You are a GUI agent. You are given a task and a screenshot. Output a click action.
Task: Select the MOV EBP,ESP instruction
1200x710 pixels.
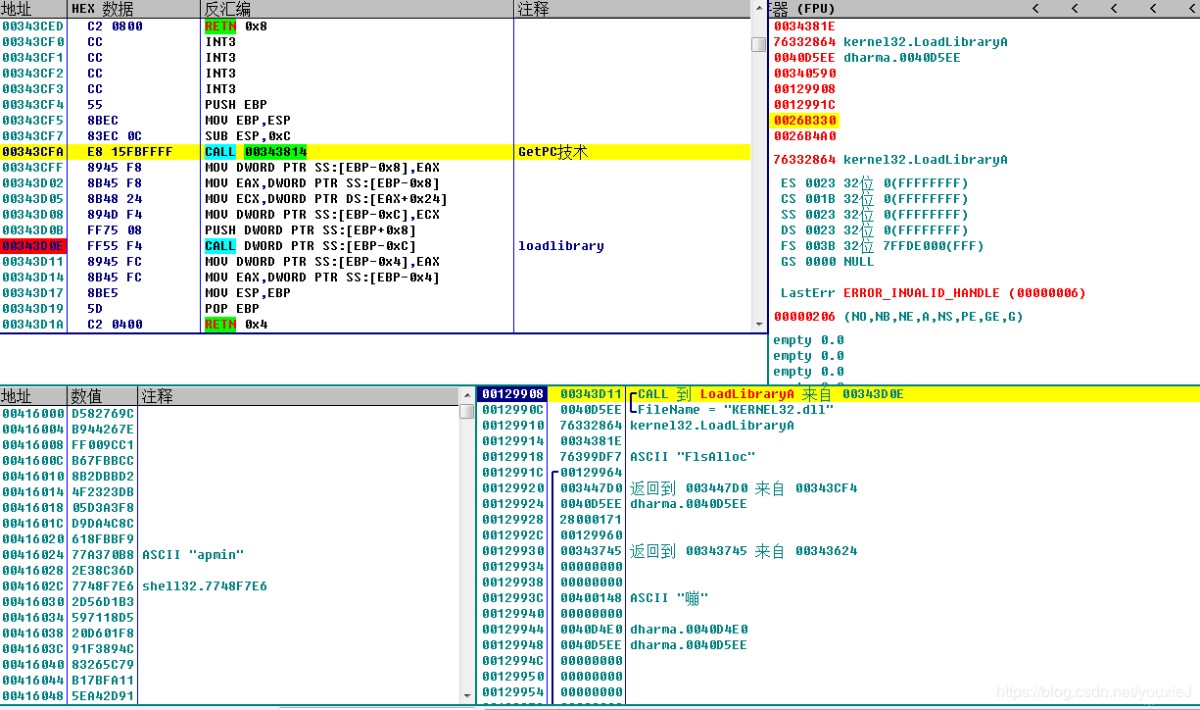click(x=247, y=120)
